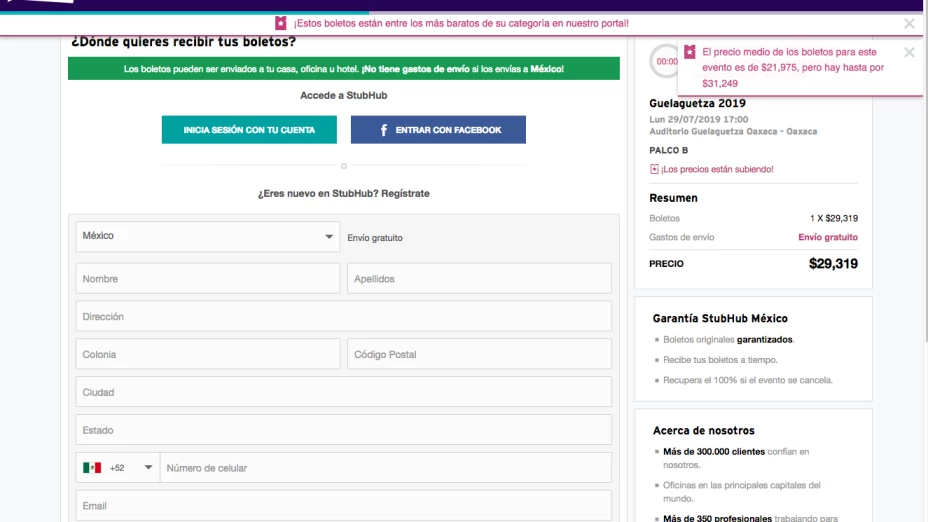The height and width of the screenshot is (522, 928).
Task: Close the cheapest tickets banner notification
Action: (909, 24)
